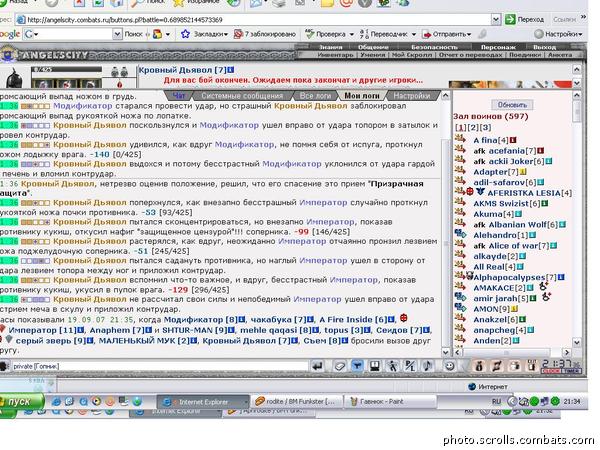Toggle the highlighted chat filter icon

(357, 366)
